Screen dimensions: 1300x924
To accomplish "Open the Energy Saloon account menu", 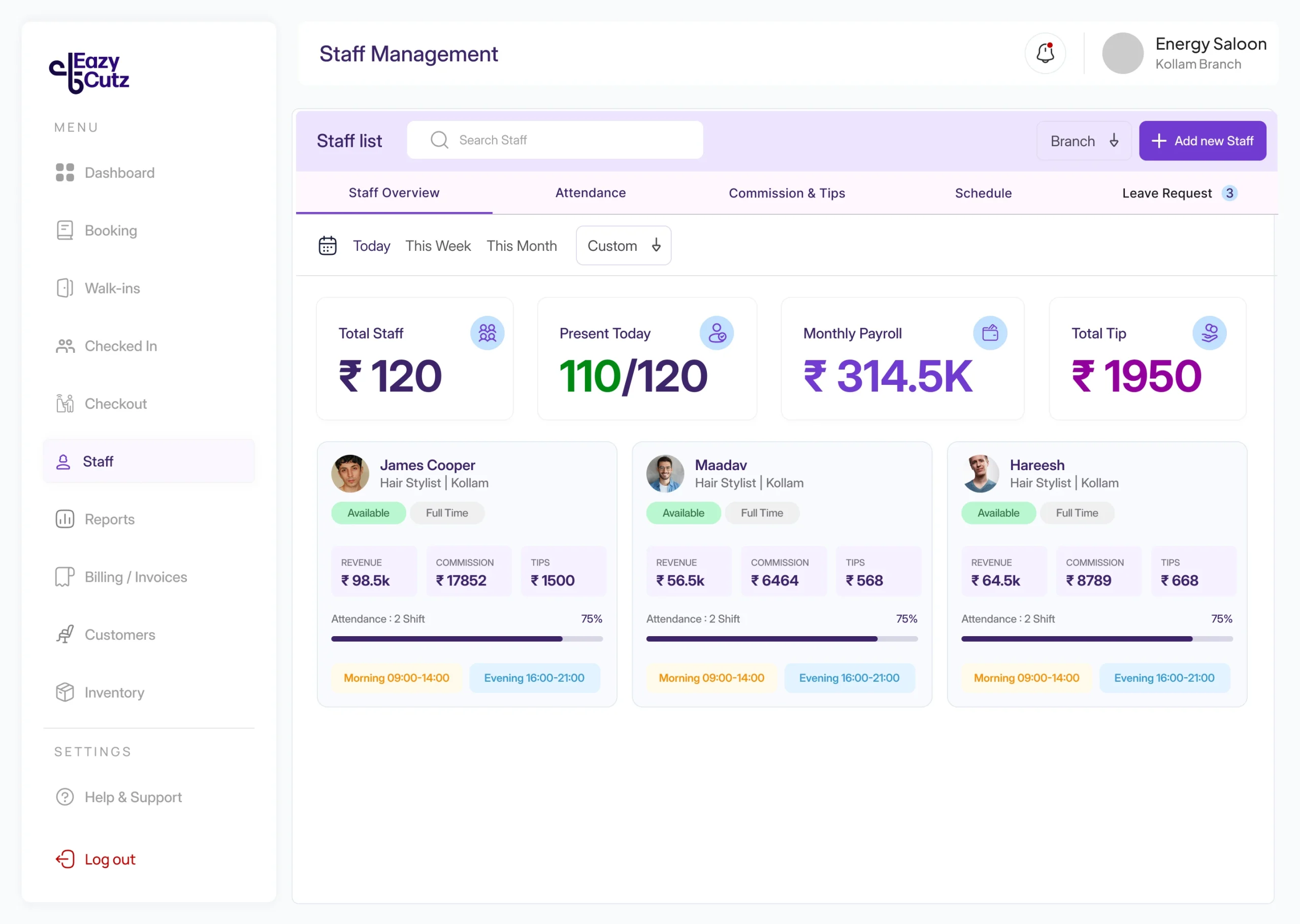I will [1185, 53].
